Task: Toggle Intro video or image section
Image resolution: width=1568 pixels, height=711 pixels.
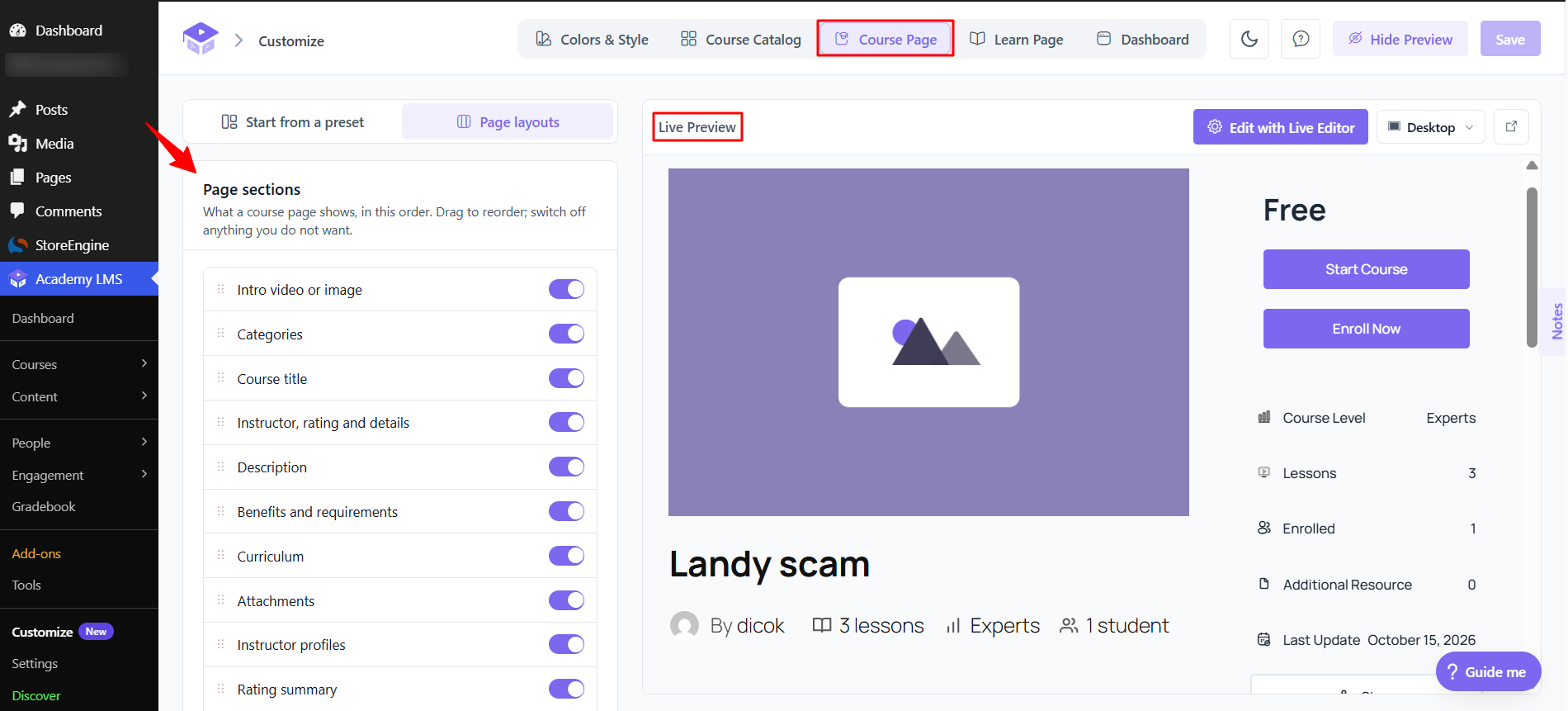Action: click(x=566, y=289)
